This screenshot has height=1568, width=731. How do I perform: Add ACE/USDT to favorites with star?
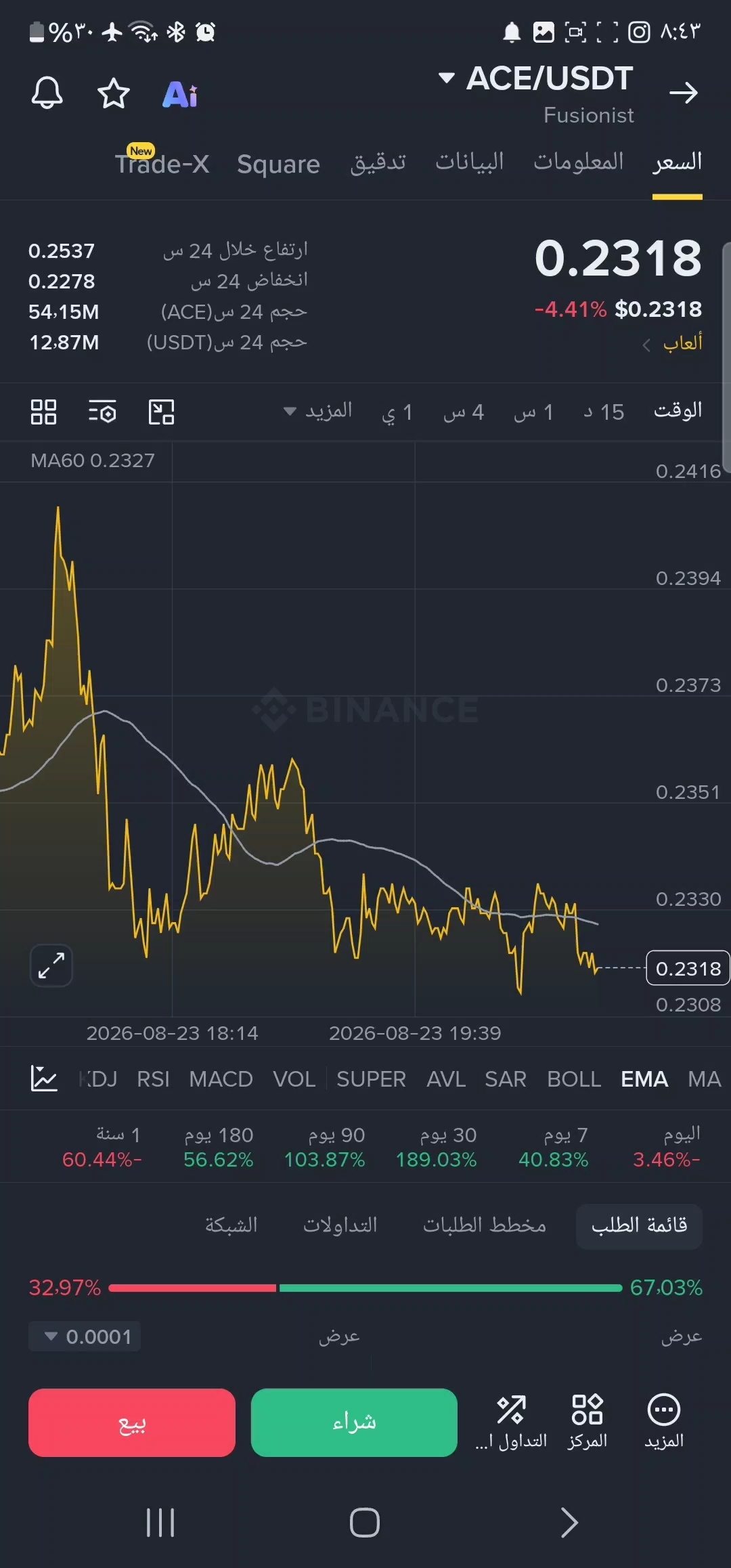point(113,93)
